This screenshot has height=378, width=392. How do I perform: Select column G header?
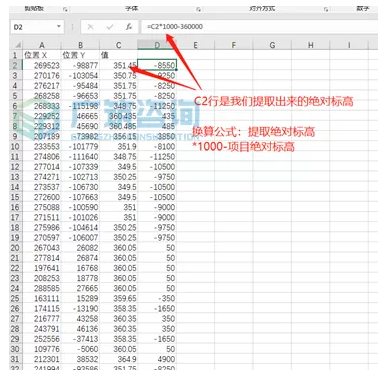point(272,45)
